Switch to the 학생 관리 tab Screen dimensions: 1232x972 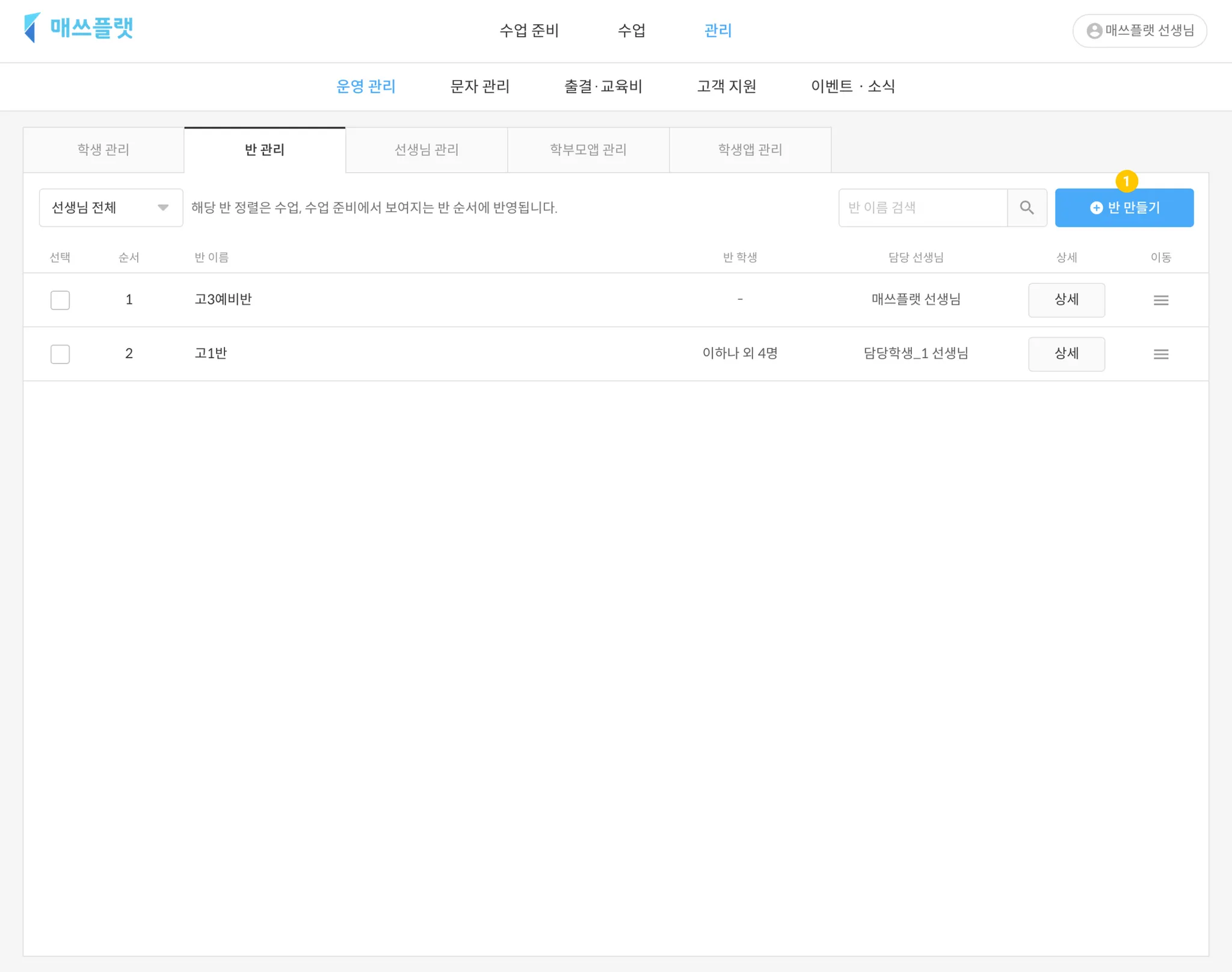tap(103, 150)
